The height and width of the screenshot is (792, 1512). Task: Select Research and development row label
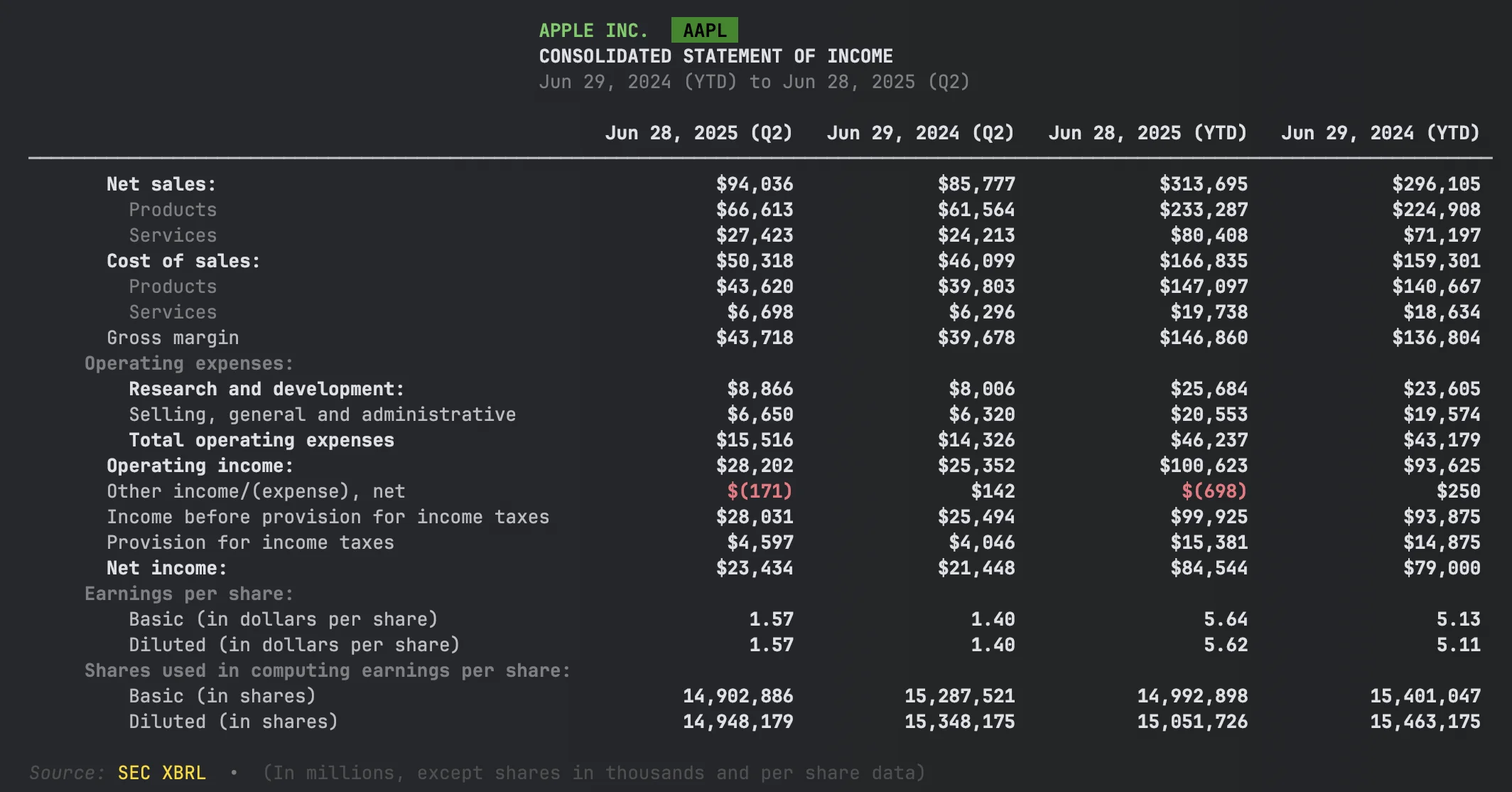[266, 389]
